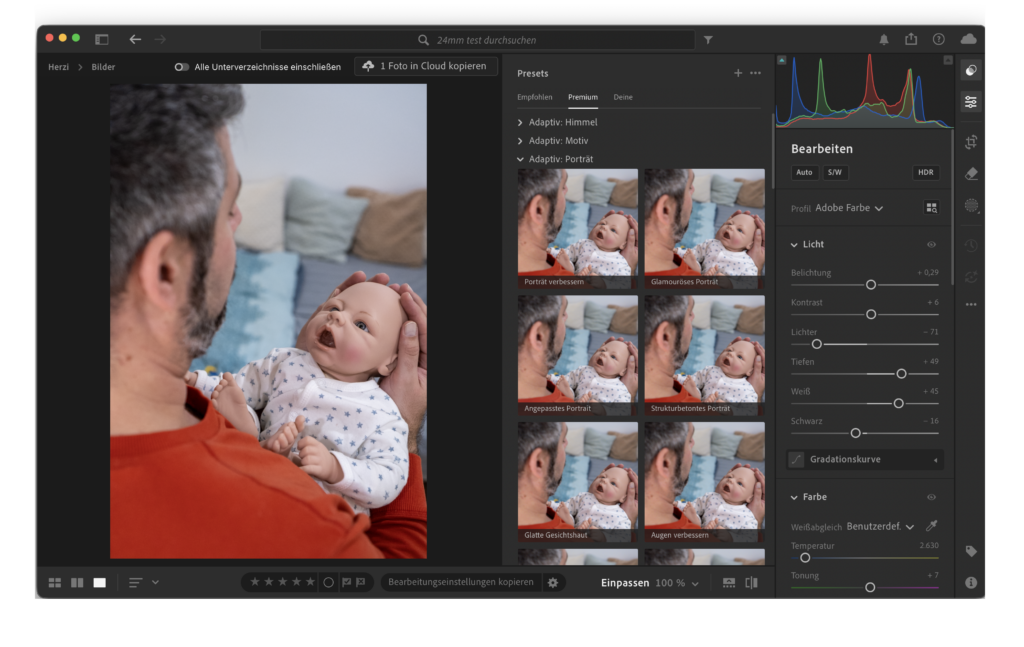Select the Healing tool

click(971, 173)
